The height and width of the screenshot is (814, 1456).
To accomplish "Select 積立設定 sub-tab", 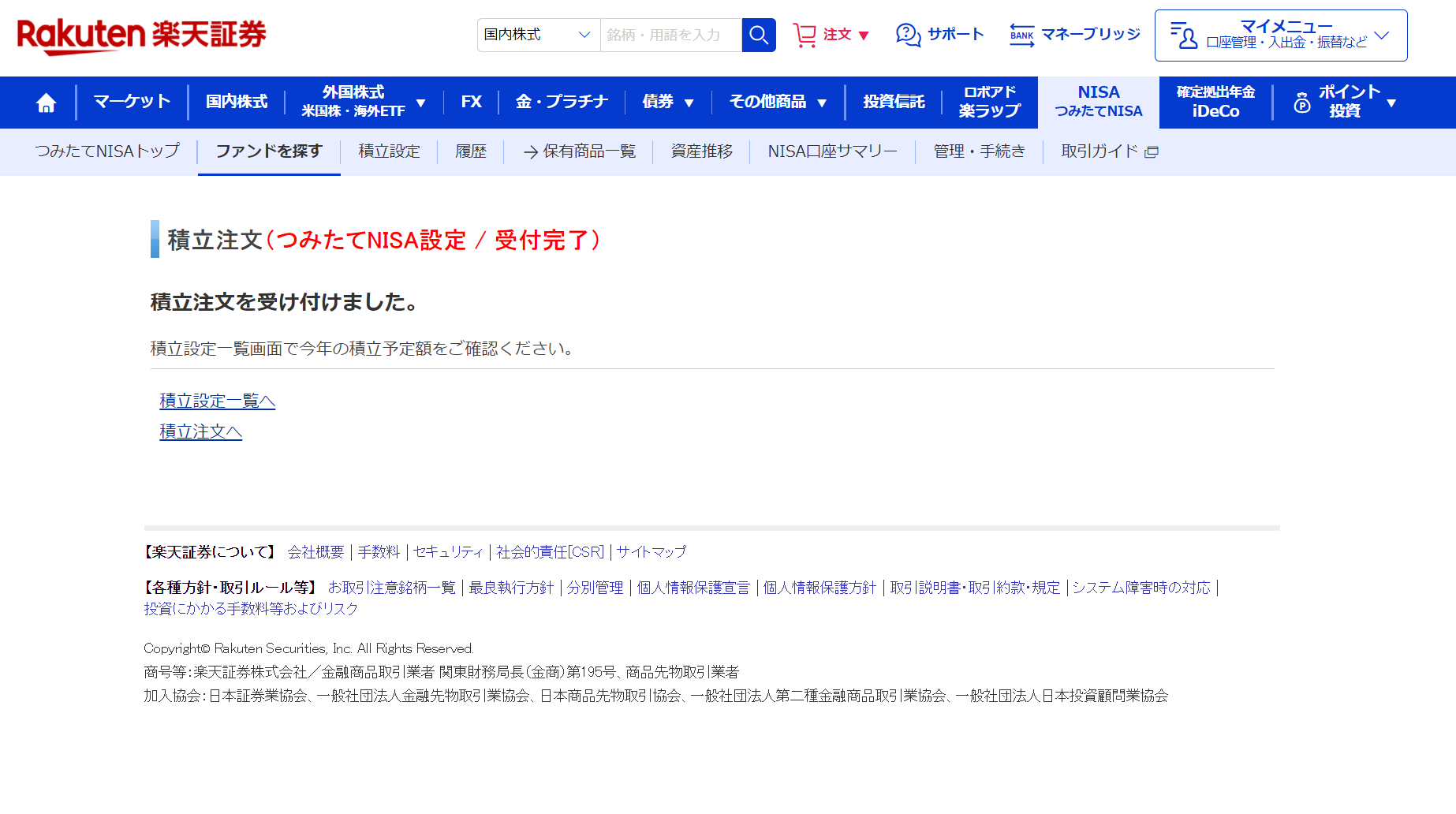I will [x=390, y=151].
